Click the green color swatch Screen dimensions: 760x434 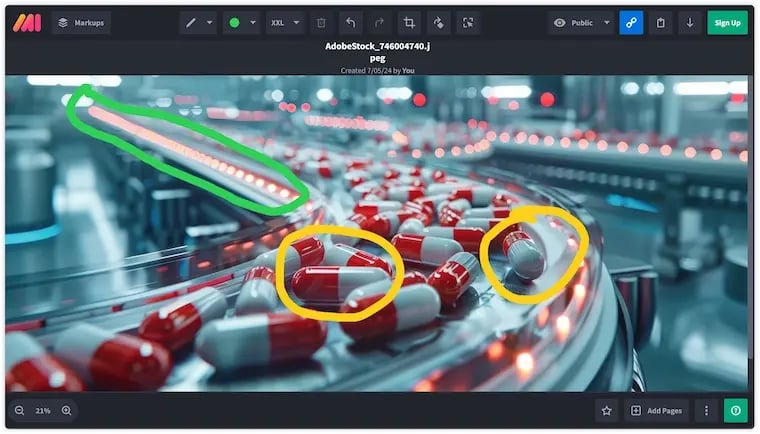(x=235, y=22)
